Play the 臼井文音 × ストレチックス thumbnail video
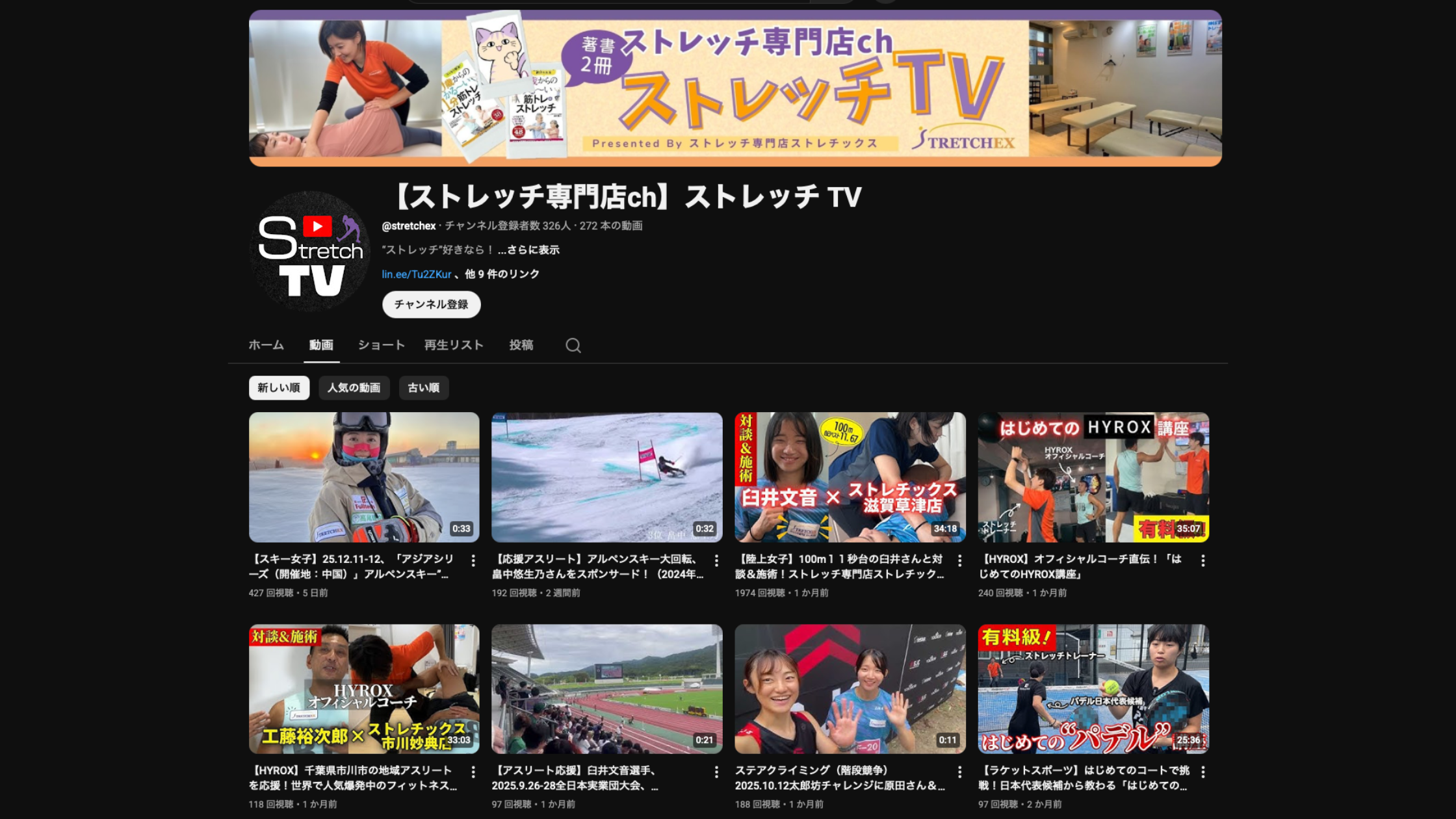This screenshot has width=1456, height=819. (850, 477)
